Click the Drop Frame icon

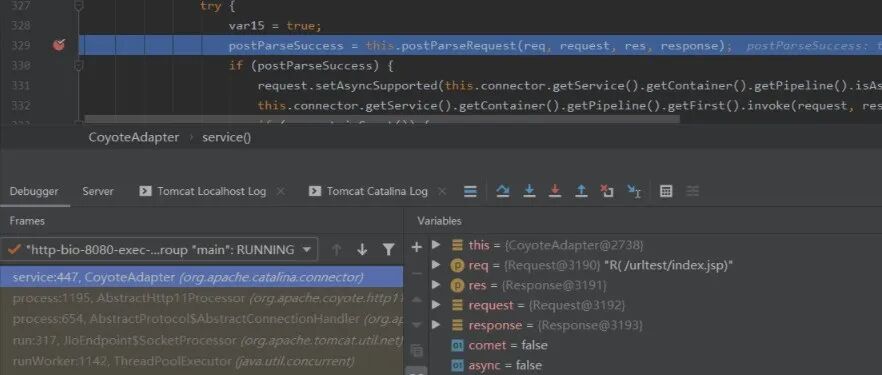(x=607, y=191)
